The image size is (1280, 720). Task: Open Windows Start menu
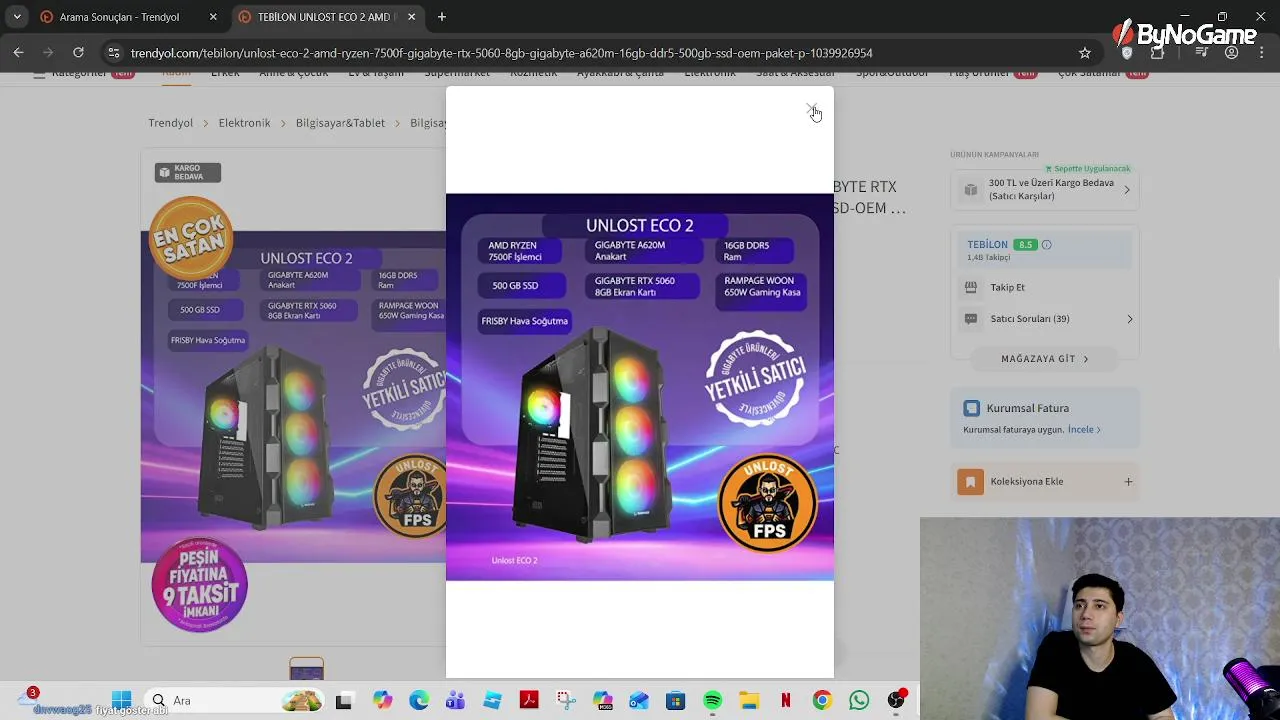coord(122,700)
